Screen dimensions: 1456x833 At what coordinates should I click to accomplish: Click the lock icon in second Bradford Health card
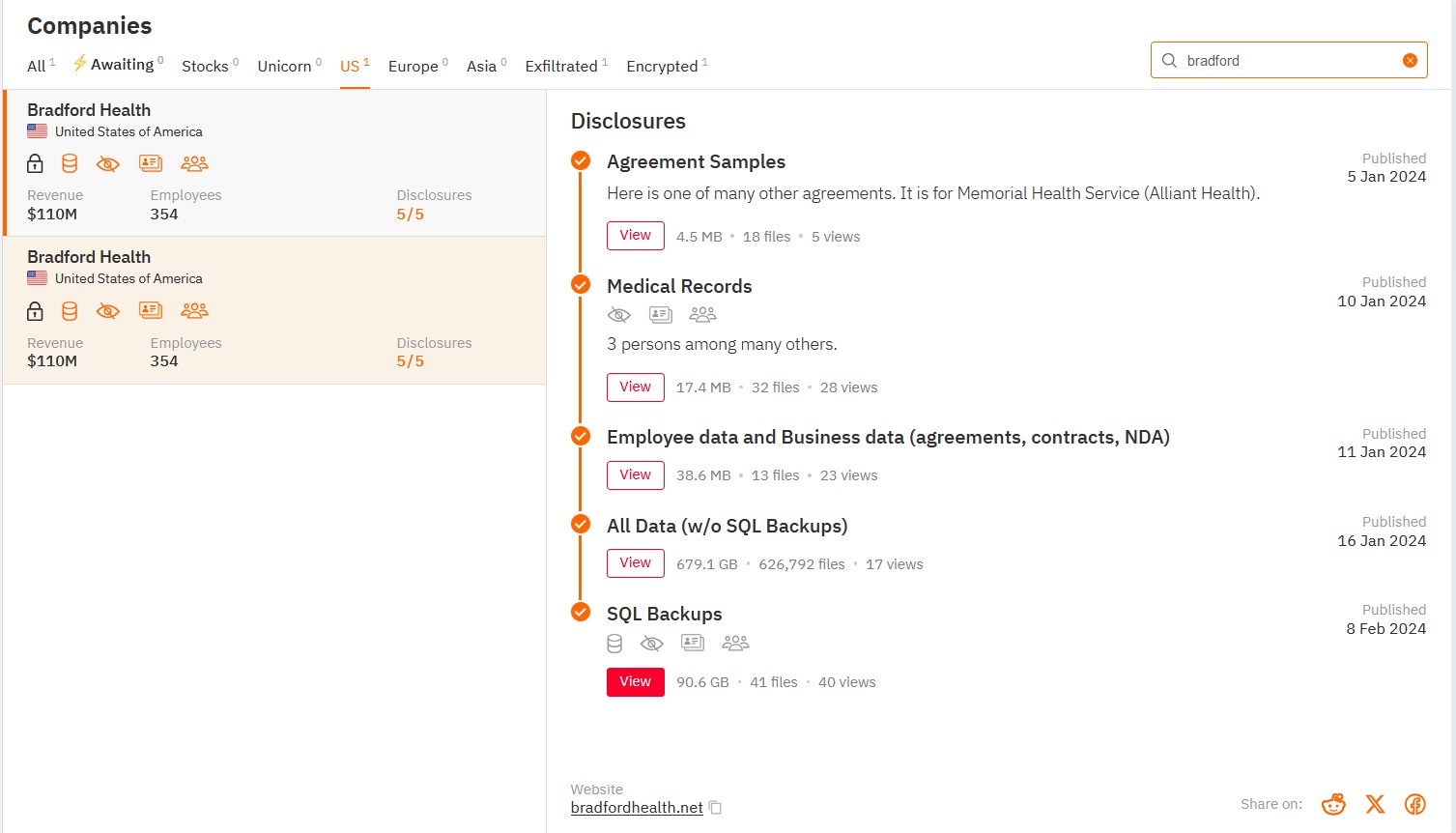click(35, 310)
